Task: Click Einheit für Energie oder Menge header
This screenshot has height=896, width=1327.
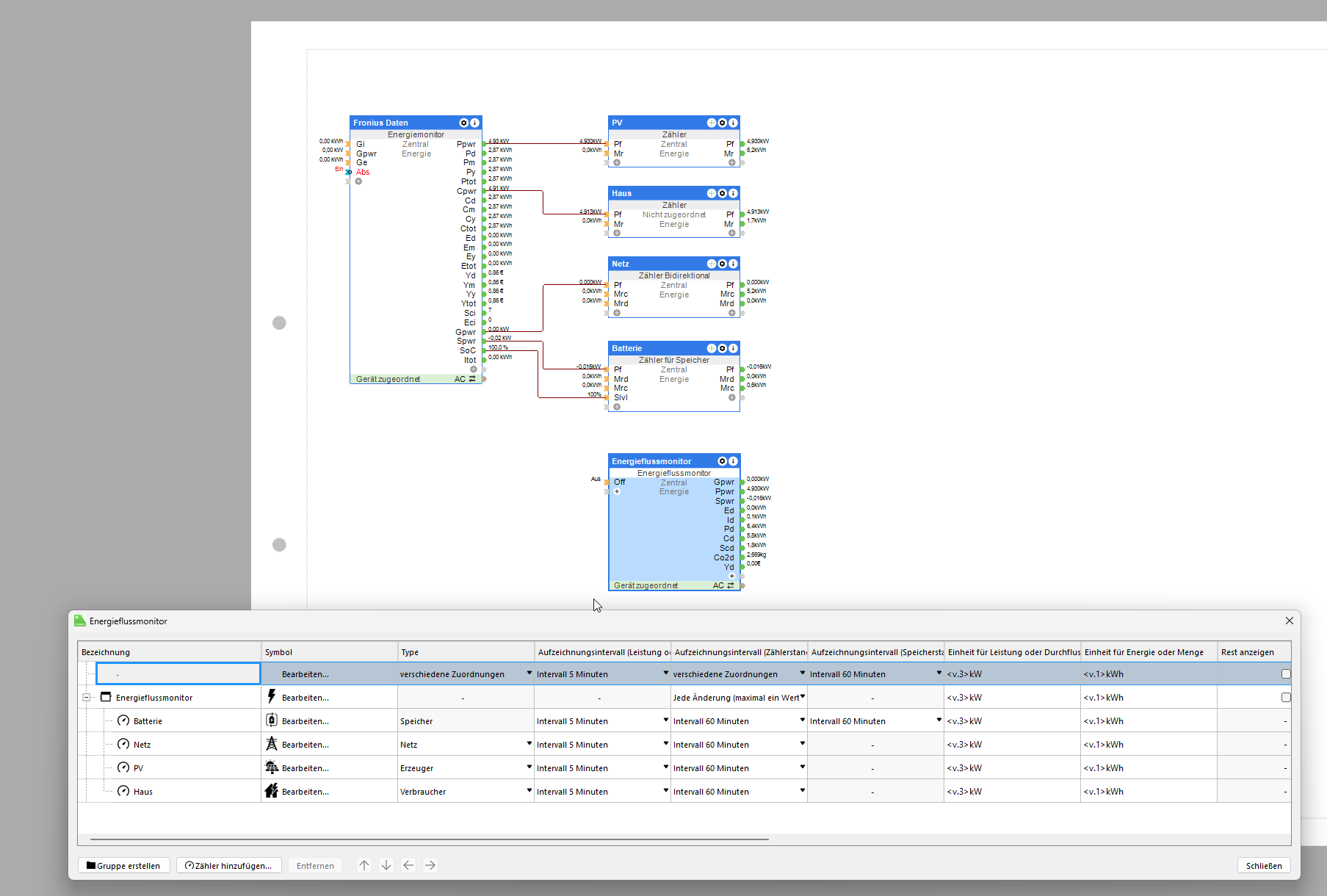Action: coord(1149,651)
